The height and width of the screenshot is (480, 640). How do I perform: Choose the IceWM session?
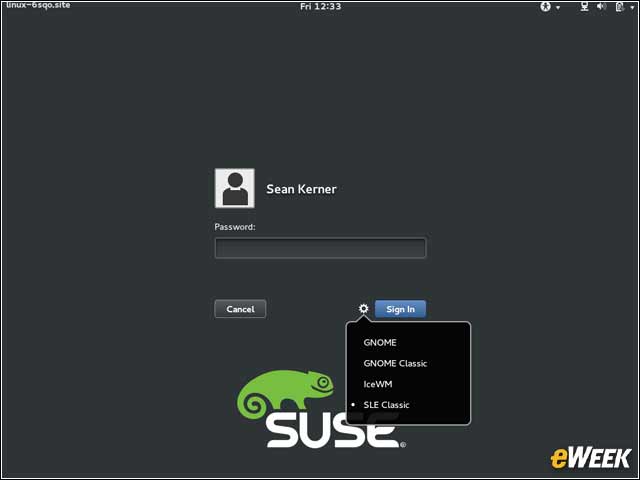tap(378, 384)
